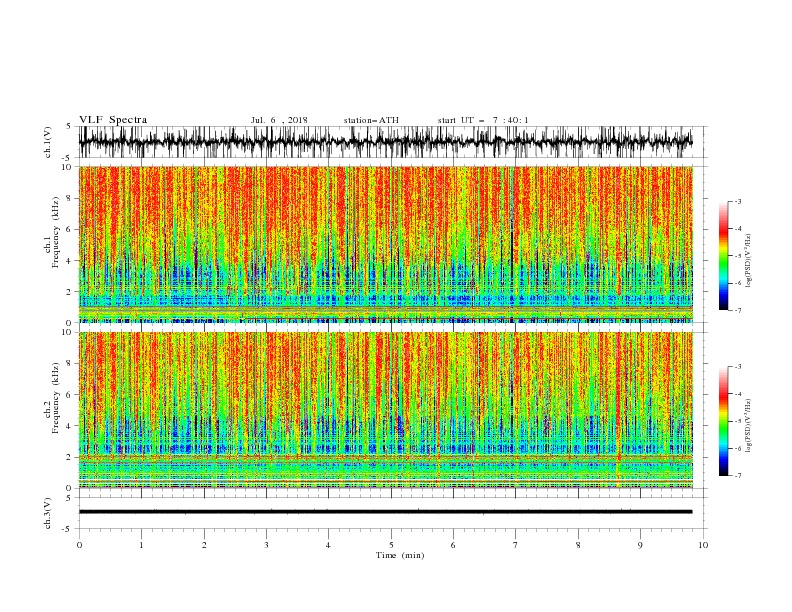Click the "7" tick on the time axis
The height and width of the screenshot is (612, 792).
[x=516, y=545]
